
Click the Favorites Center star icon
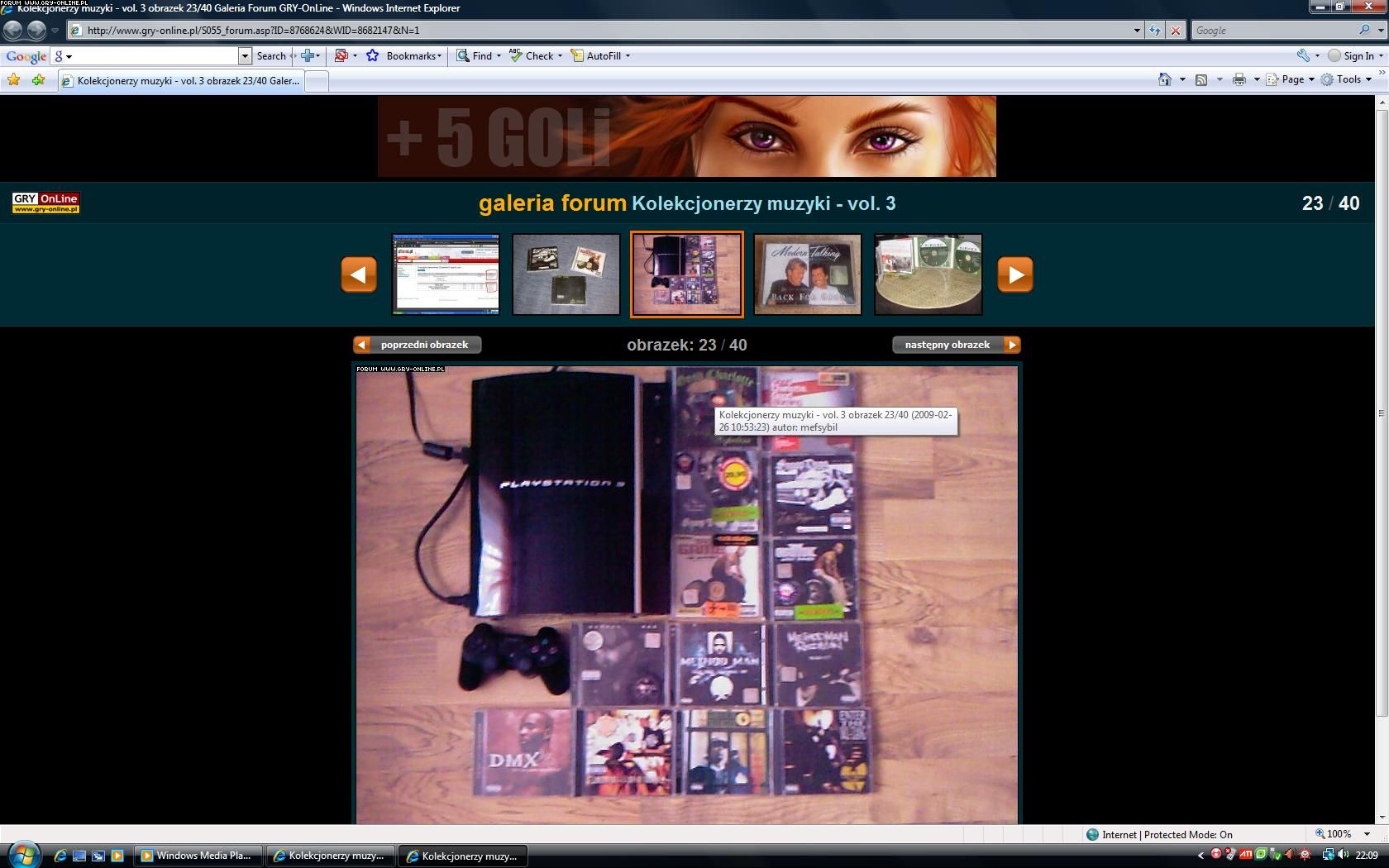coord(13,80)
